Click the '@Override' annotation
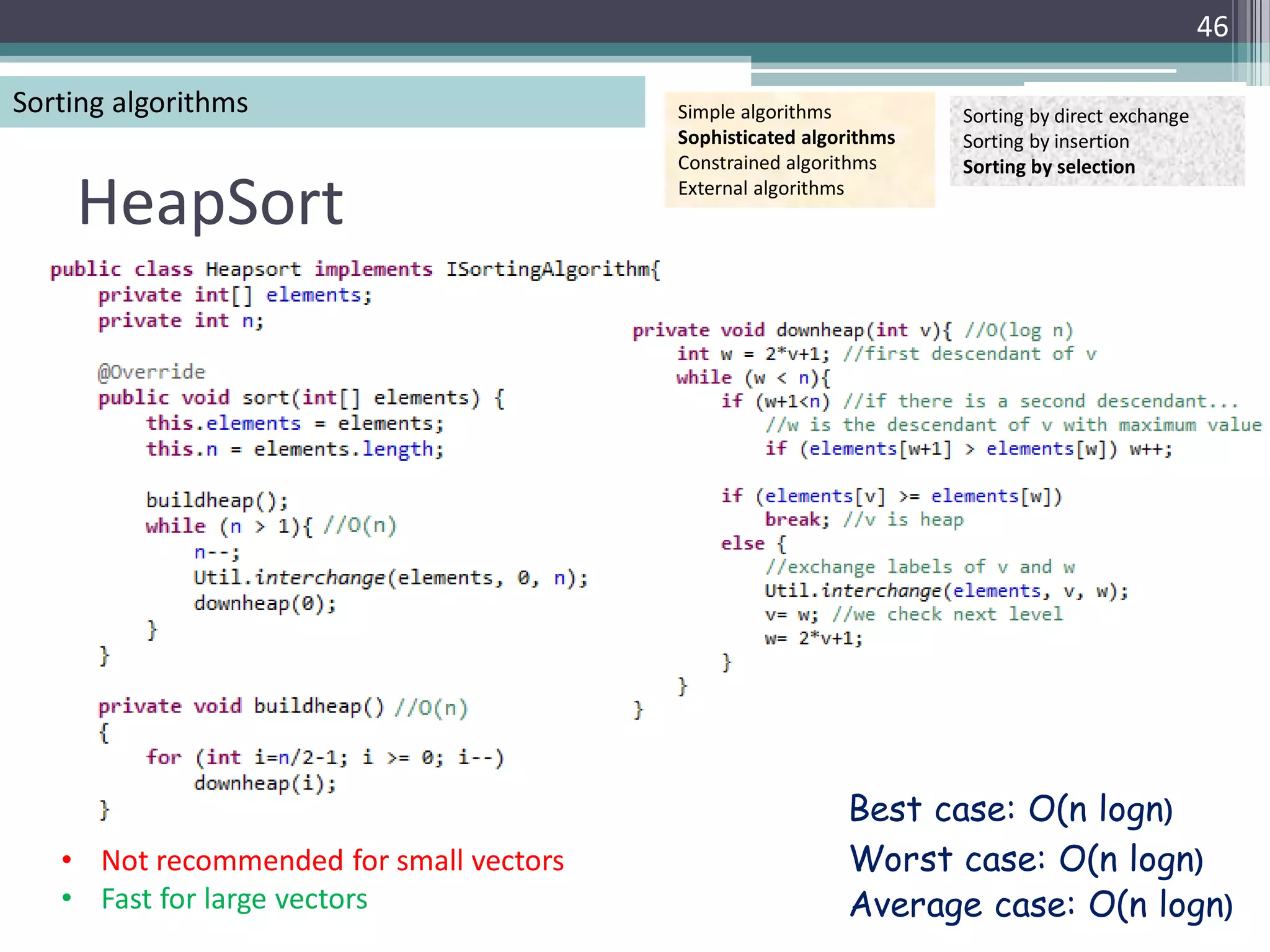 pyautogui.click(x=151, y=372)
